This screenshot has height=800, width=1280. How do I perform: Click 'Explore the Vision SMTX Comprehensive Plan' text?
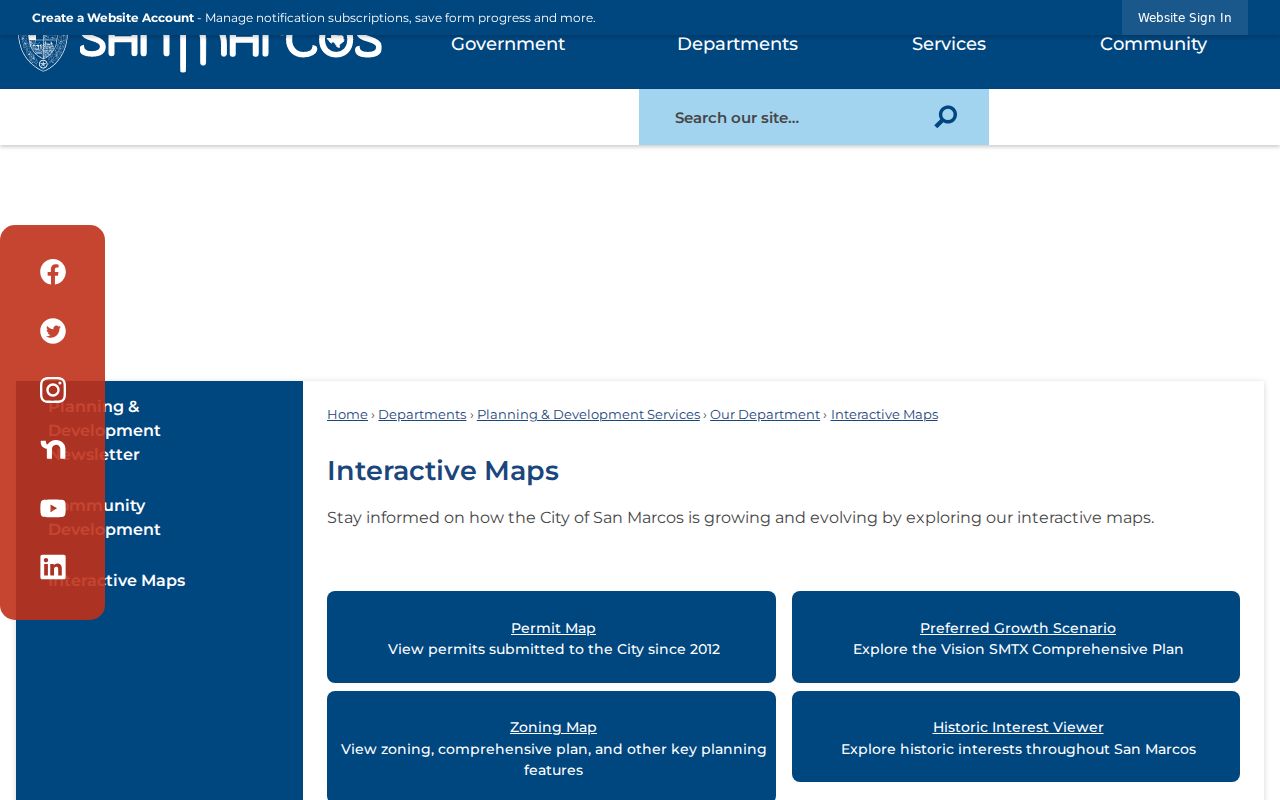(x=1018, y=649)
